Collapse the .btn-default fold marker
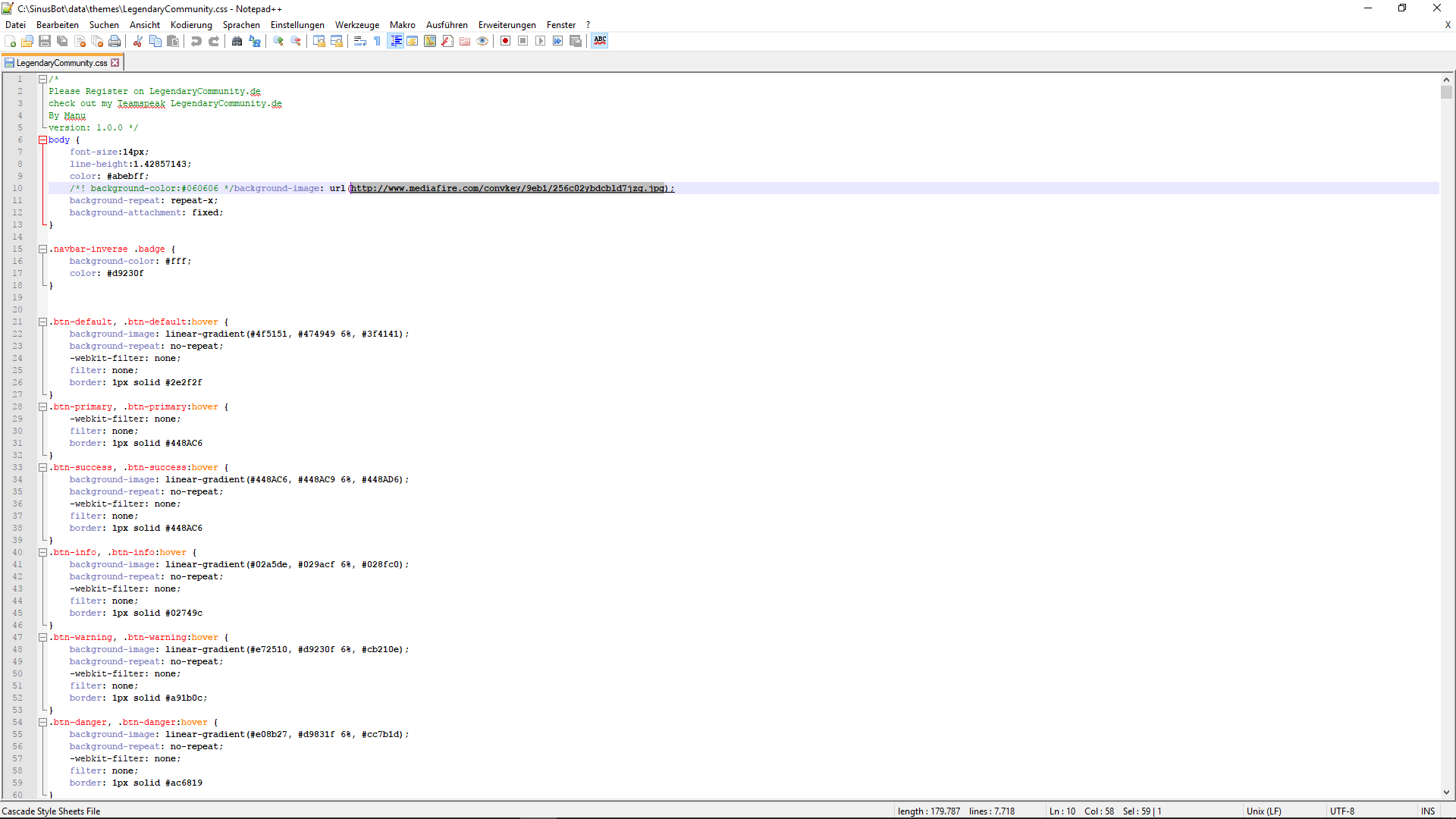Screen dimensions: 1456x819 (43, 322)
